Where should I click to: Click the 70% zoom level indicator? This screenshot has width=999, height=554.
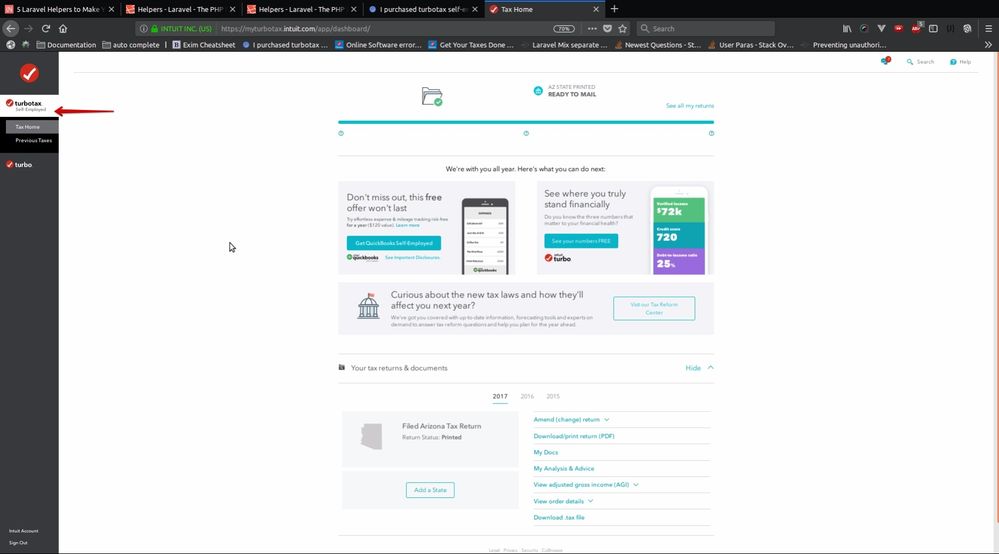(x=563, y=29)
